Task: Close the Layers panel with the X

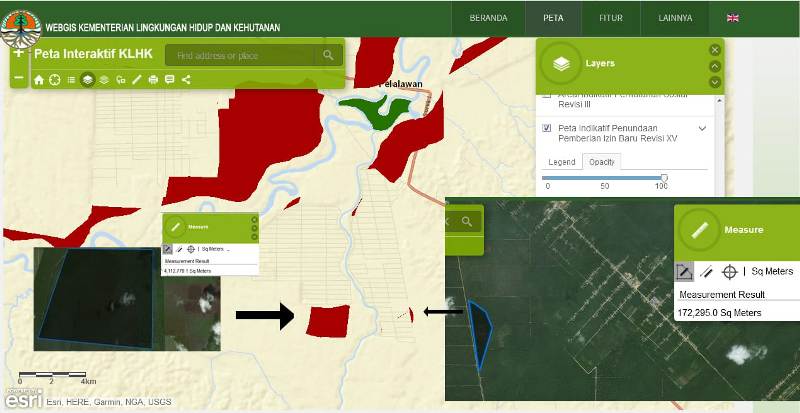Action: (x=715, y=50)
